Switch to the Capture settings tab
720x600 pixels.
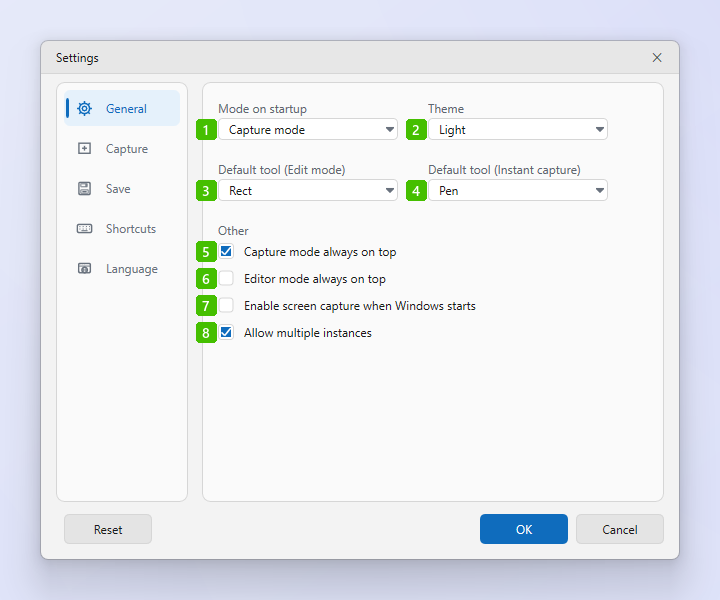coord(122,148)
